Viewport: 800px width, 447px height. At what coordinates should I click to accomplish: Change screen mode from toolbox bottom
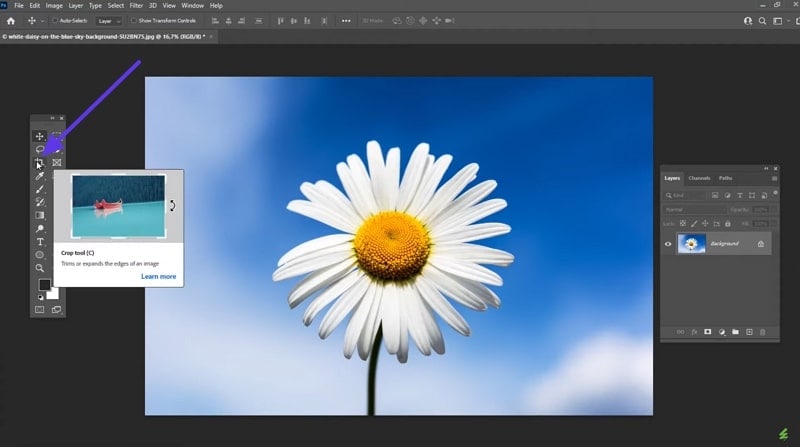pos(57,310)
